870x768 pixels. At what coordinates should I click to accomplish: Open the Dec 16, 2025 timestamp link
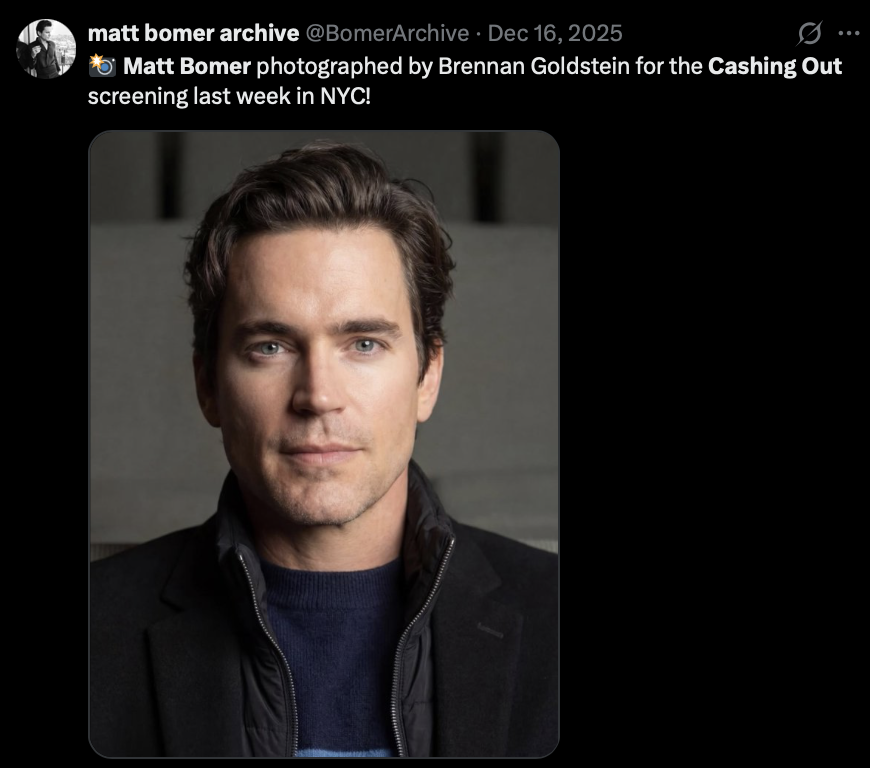click(x=555, y=33)
